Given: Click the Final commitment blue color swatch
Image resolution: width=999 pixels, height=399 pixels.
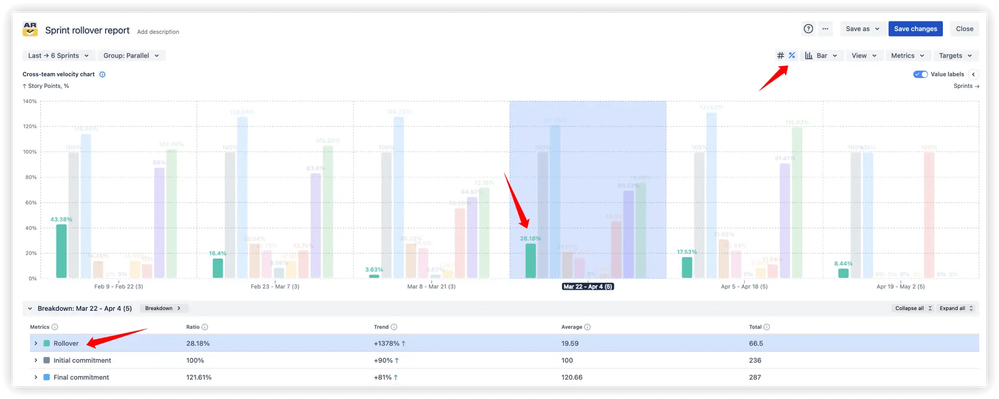Looking at the screenshot, I should [47, 377].
